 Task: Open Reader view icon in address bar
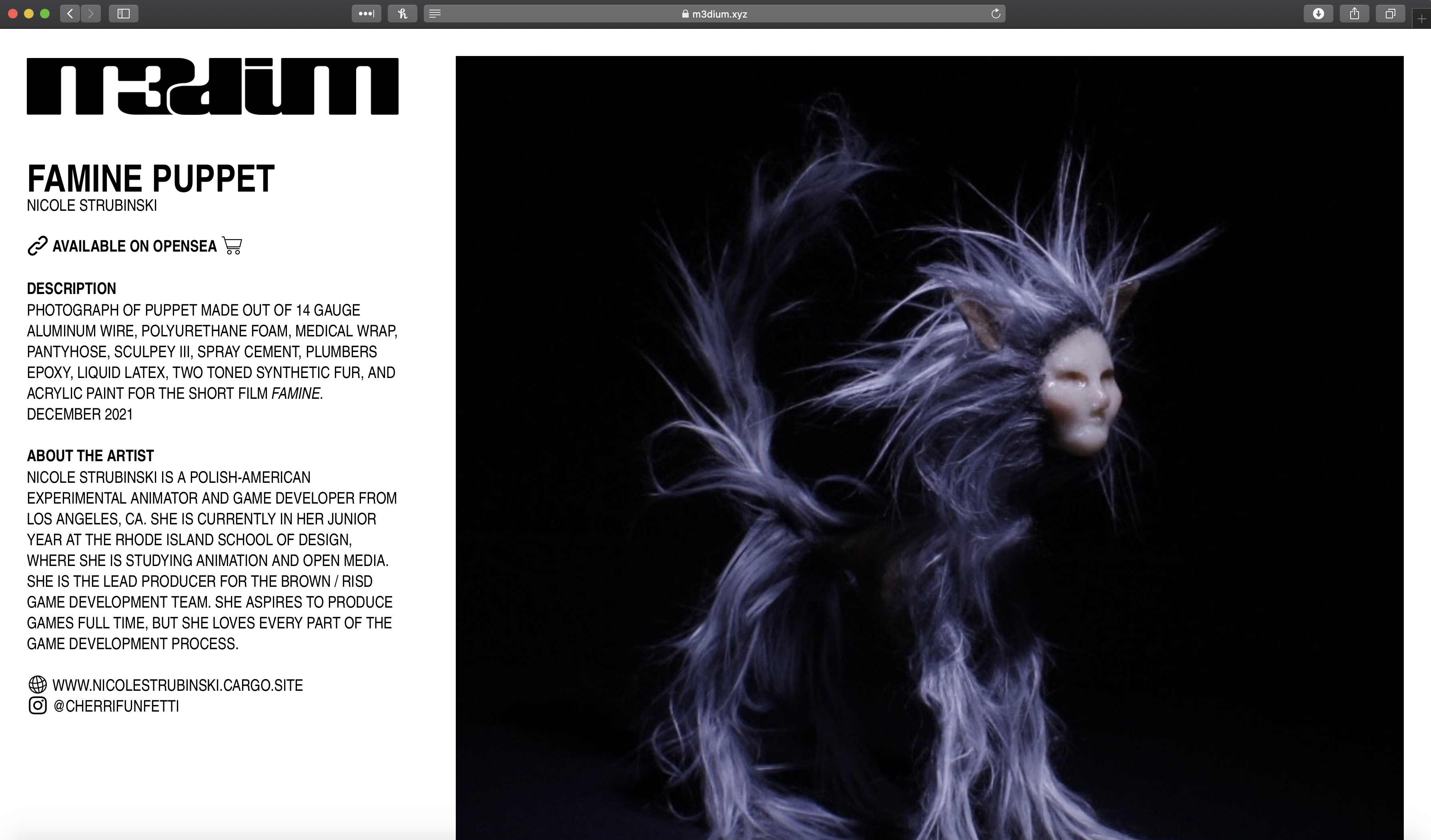(x=435, y=14)
